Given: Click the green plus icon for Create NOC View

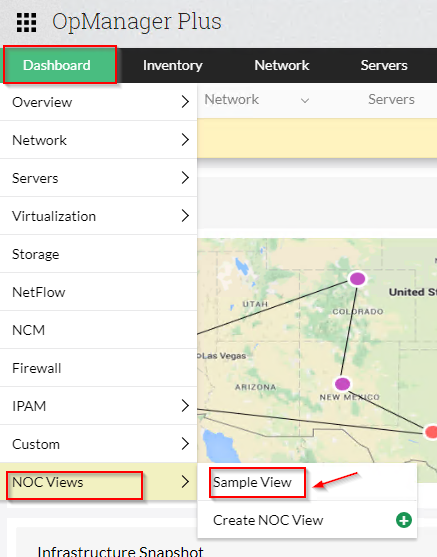Looking at the screenshot, I should tap(404, 520).
